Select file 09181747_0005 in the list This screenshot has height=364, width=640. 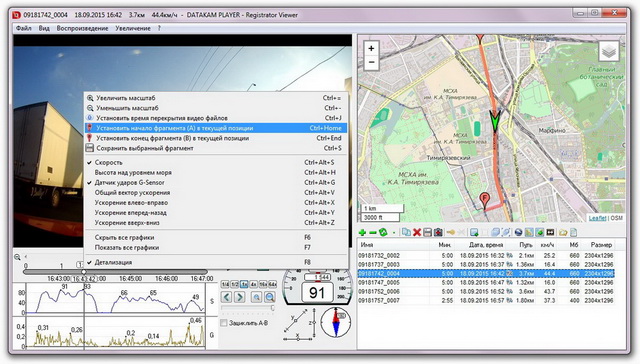[486, 282]
